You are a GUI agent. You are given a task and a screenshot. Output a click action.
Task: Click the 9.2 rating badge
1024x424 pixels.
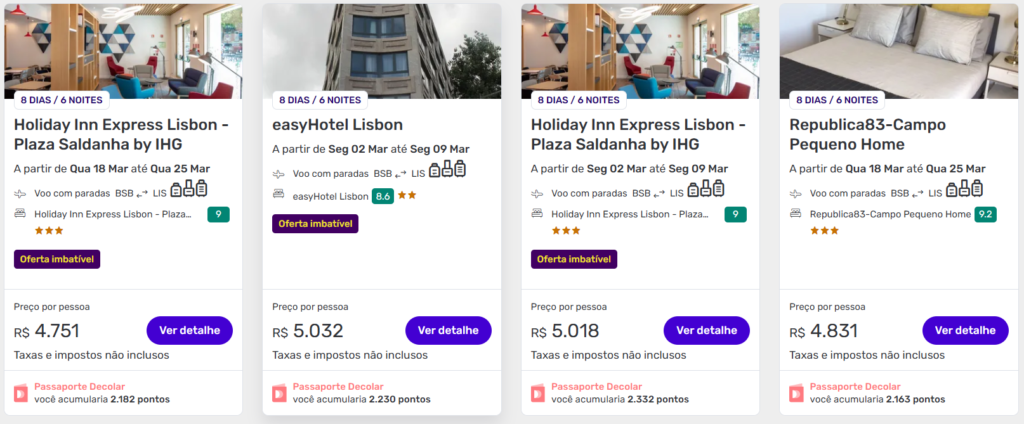coord(986,214)
